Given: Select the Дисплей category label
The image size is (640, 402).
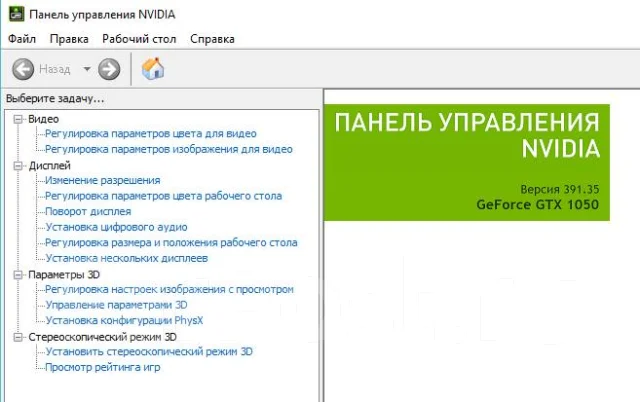Looking at the screenshot, I should coord(49,166).
